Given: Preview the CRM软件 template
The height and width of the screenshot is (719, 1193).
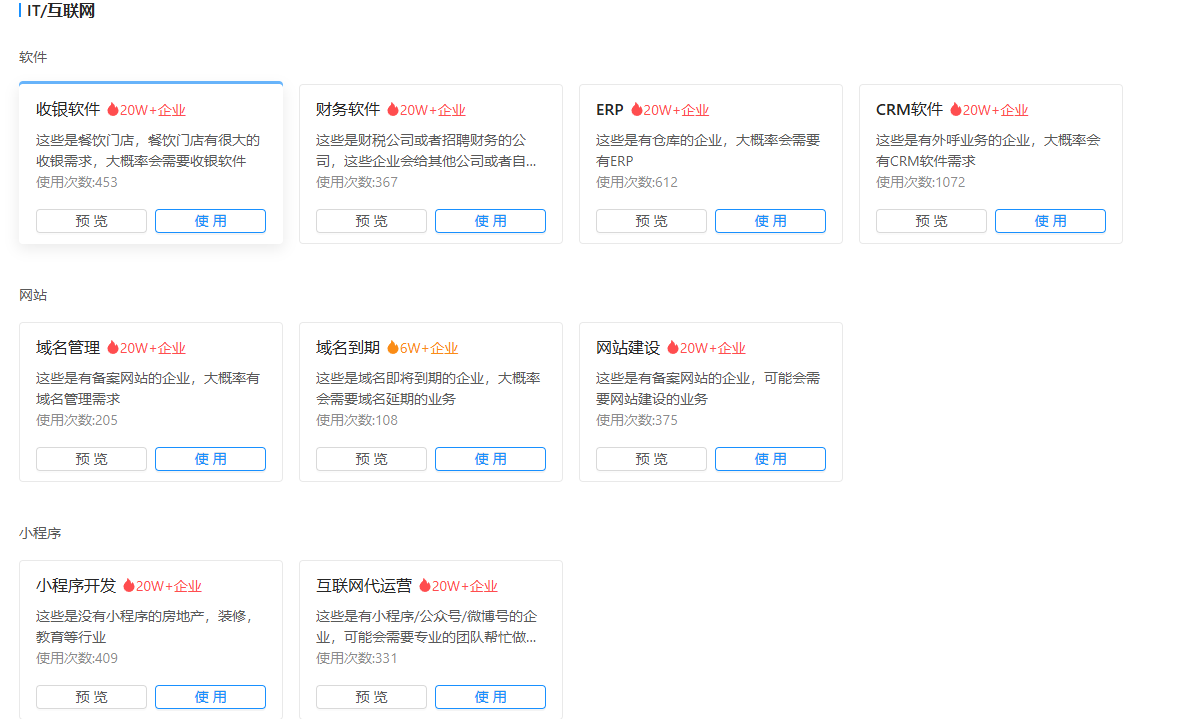Looking at the screenshot, I should pos(931,221).
